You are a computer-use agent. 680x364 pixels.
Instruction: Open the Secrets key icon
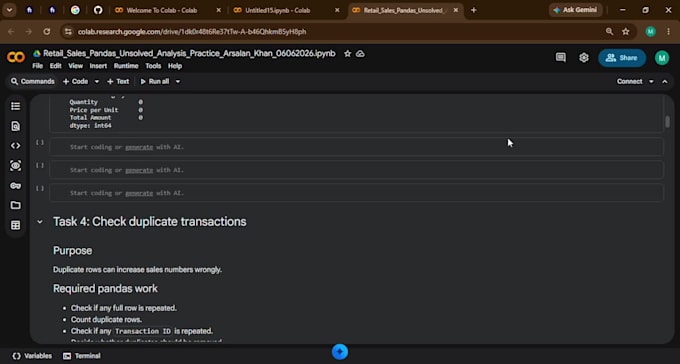tap(16, 186)
